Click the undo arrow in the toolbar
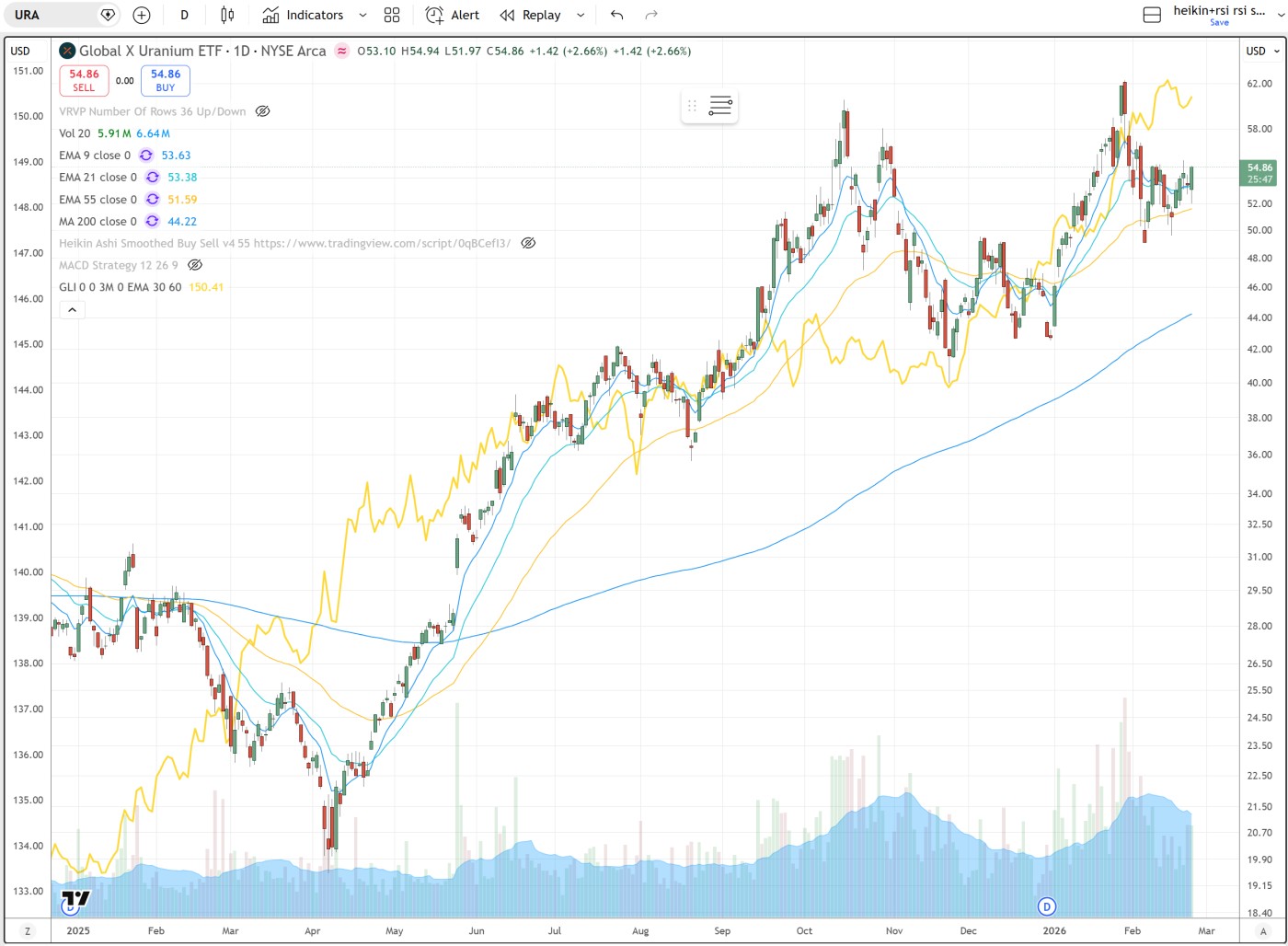The width and height of the screenshot is (1288, 946). [x=616, y=15]
